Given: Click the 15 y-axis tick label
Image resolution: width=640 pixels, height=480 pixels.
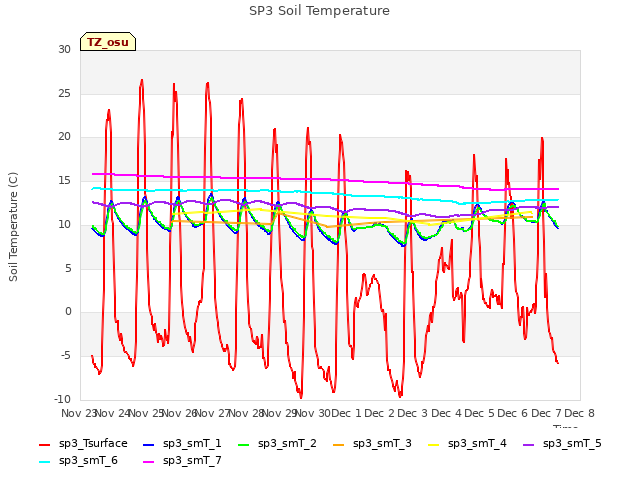Looking at the screenshot, I should point(64,180).
